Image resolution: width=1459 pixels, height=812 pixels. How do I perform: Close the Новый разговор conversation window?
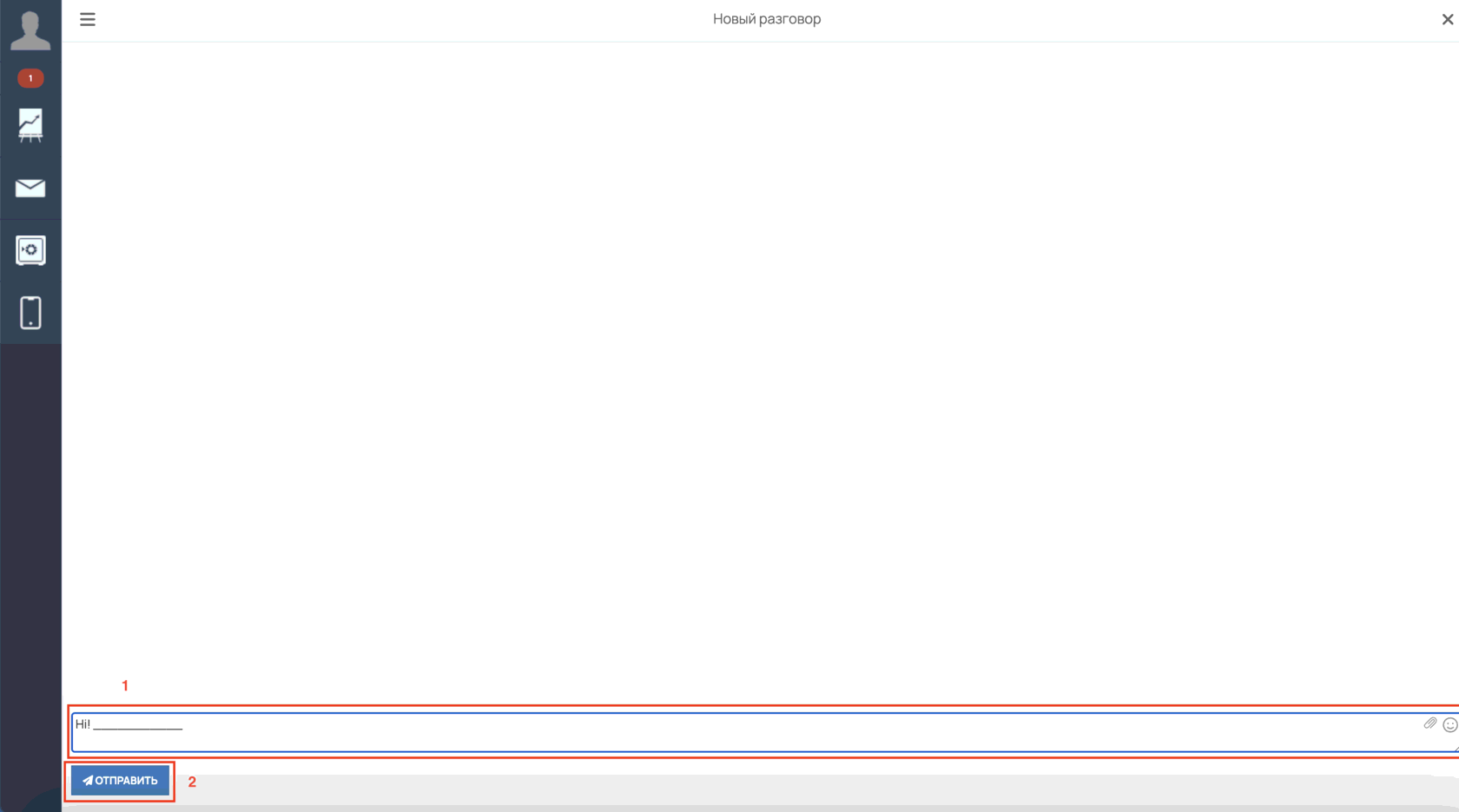1447,19
